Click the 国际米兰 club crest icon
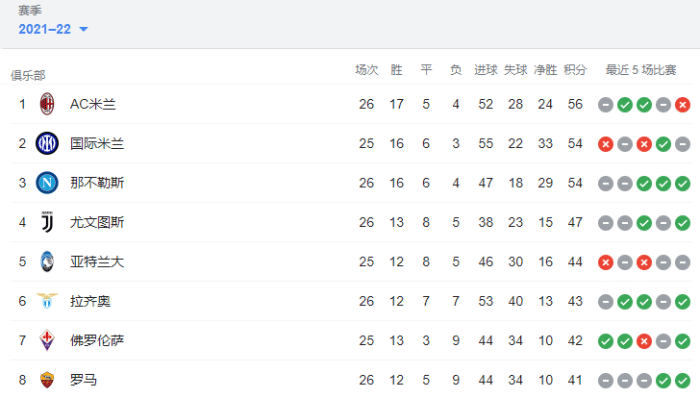Screen dimensions: 700x398 point(47,144)
